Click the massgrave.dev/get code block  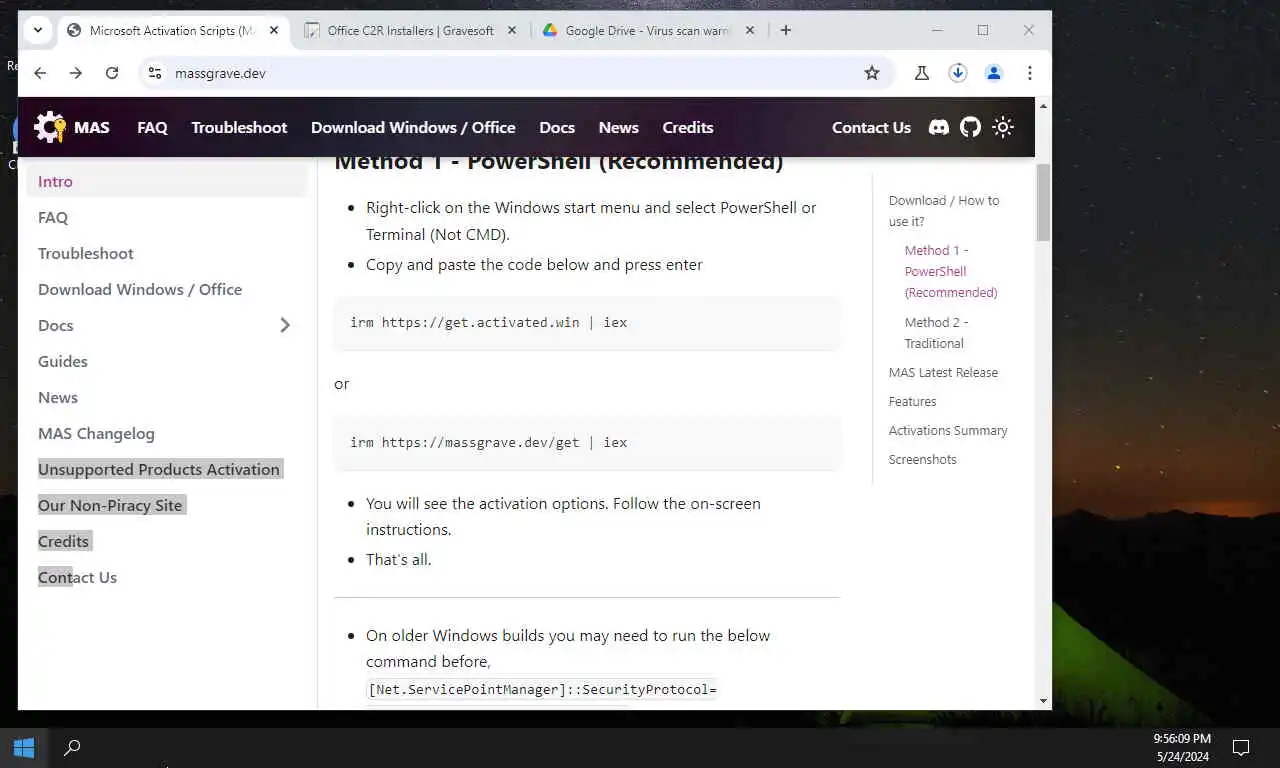click(587, 442)
